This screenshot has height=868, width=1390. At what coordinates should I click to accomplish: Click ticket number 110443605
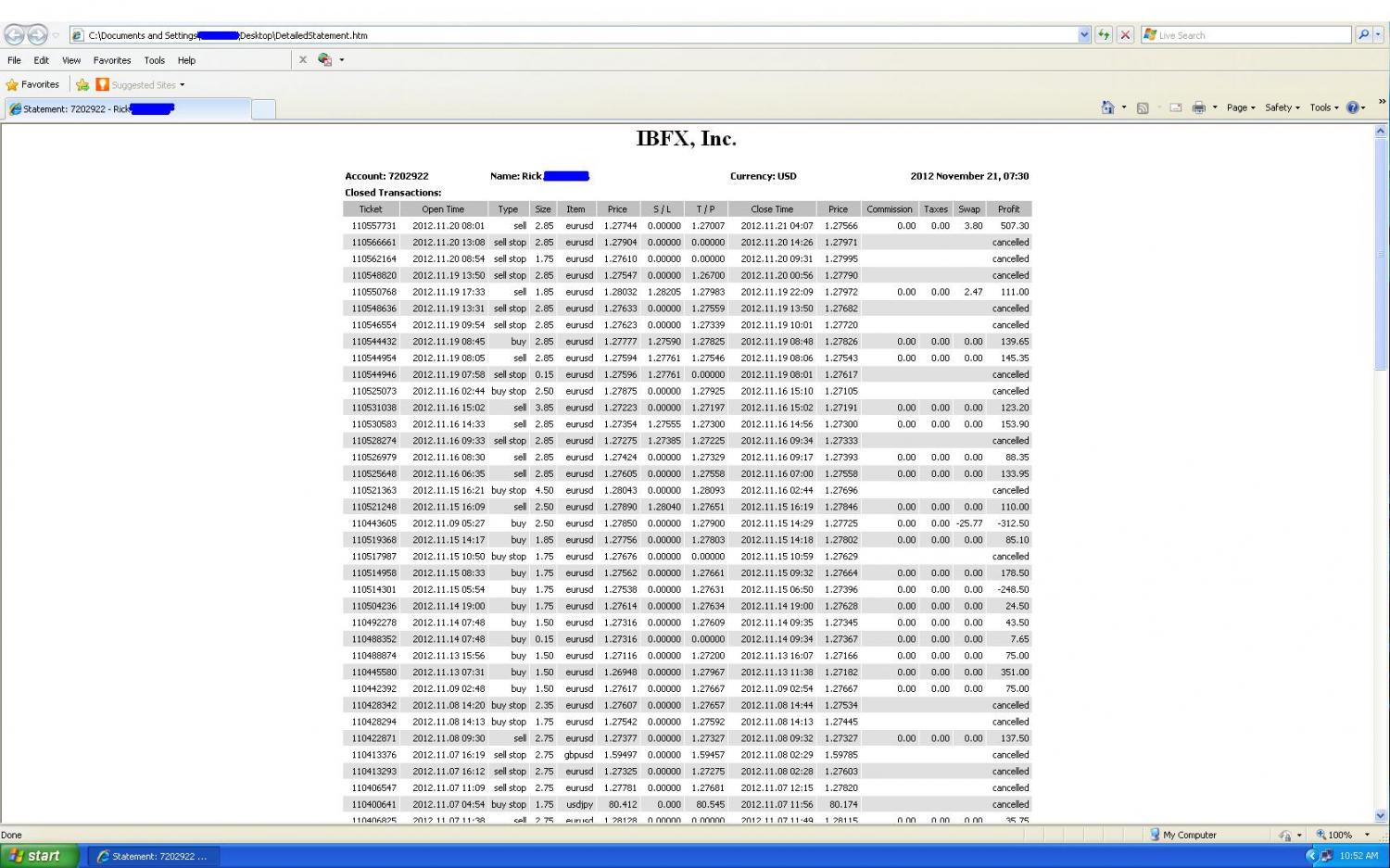pyautogui.click(x=373, y=523)
